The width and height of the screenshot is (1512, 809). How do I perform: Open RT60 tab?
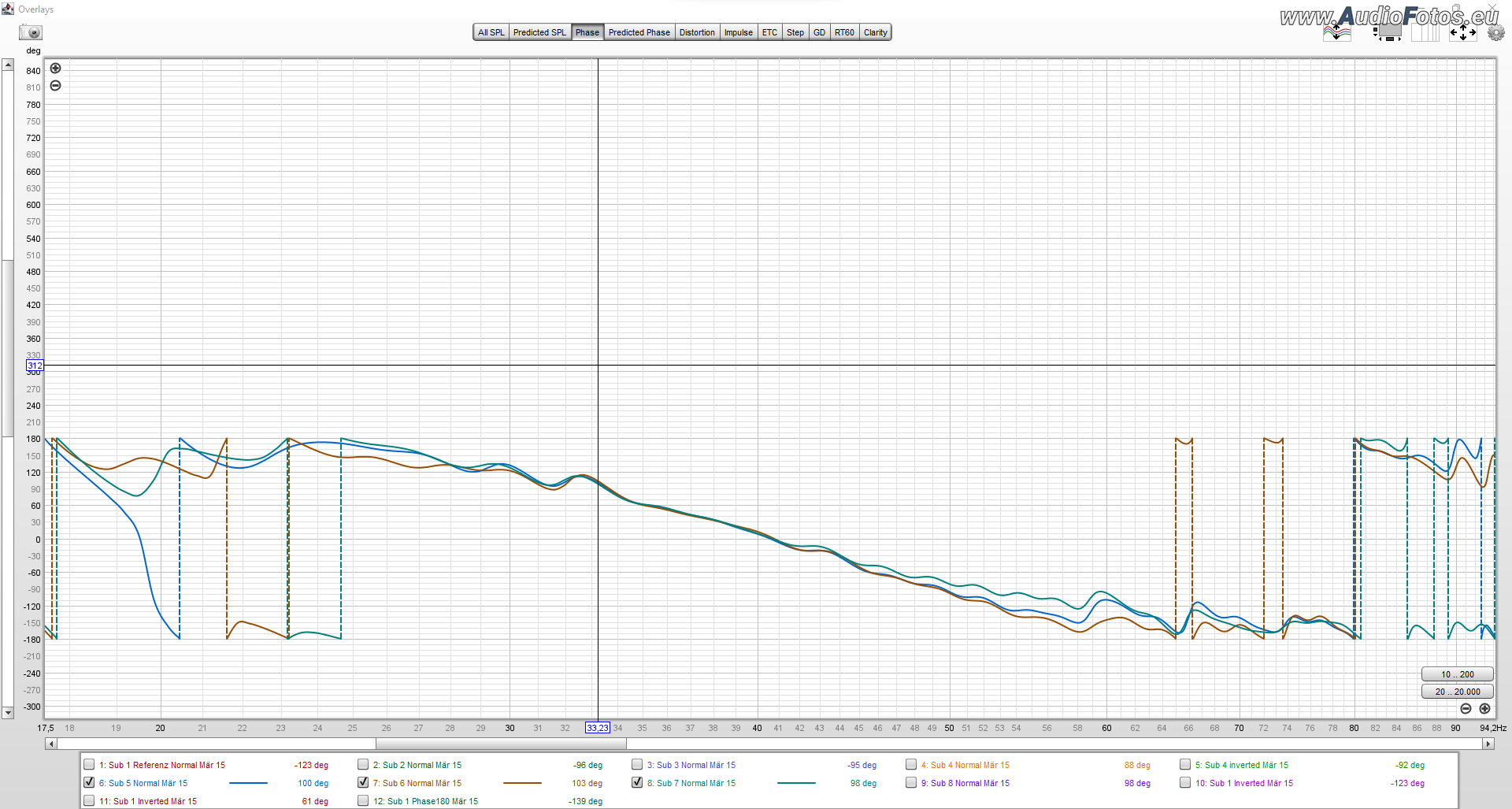[x=844, y=32]
